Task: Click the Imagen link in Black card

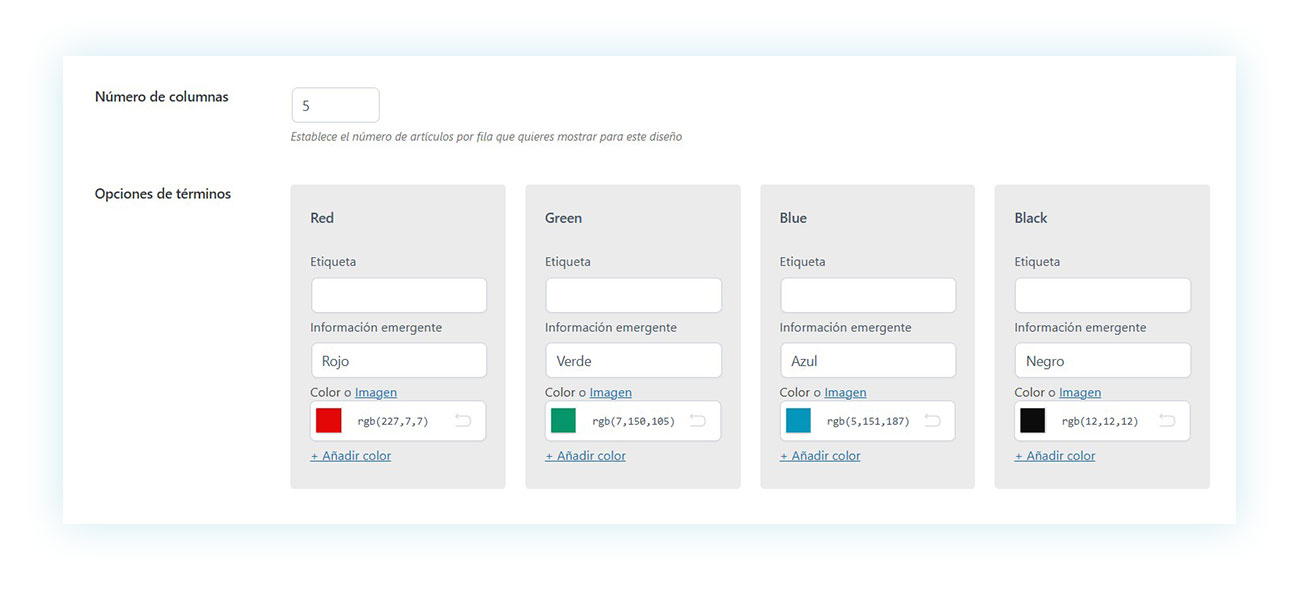Action: (x=1080, y=393)
